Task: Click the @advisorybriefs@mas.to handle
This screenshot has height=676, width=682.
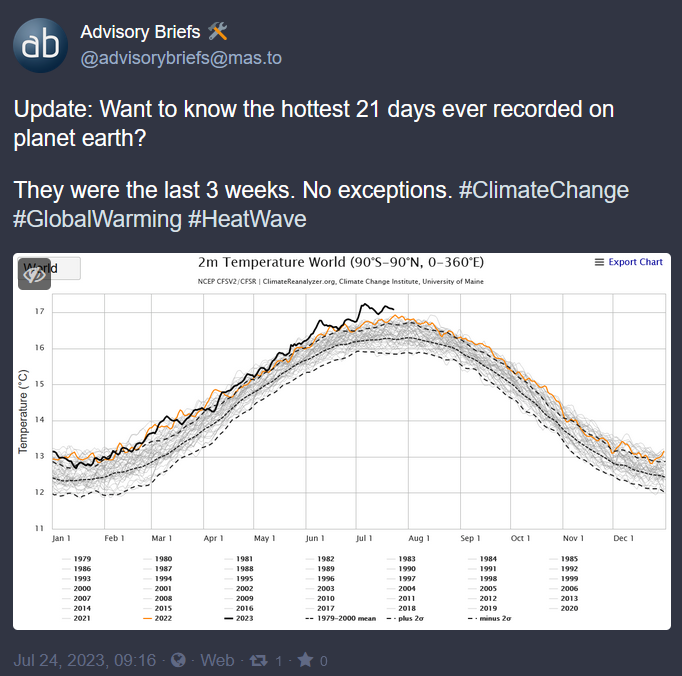Action: click(x=181, y=58)
